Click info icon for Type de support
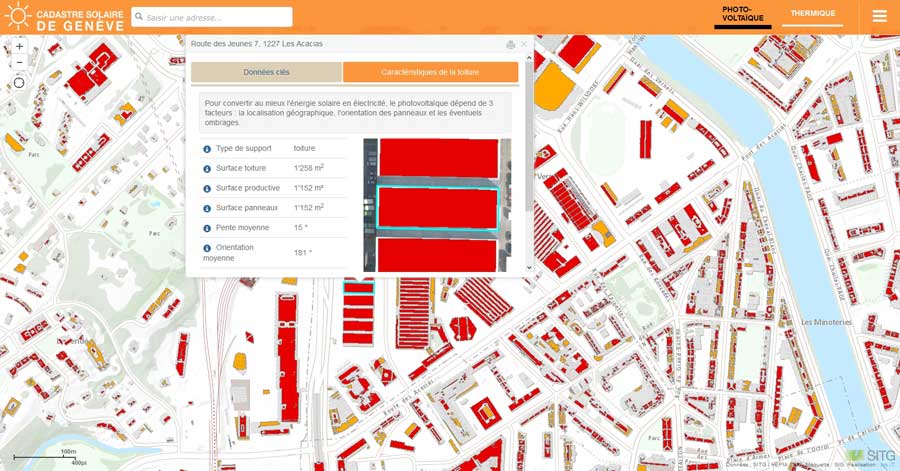The image size is (900, 471). (x=207, y=149)
